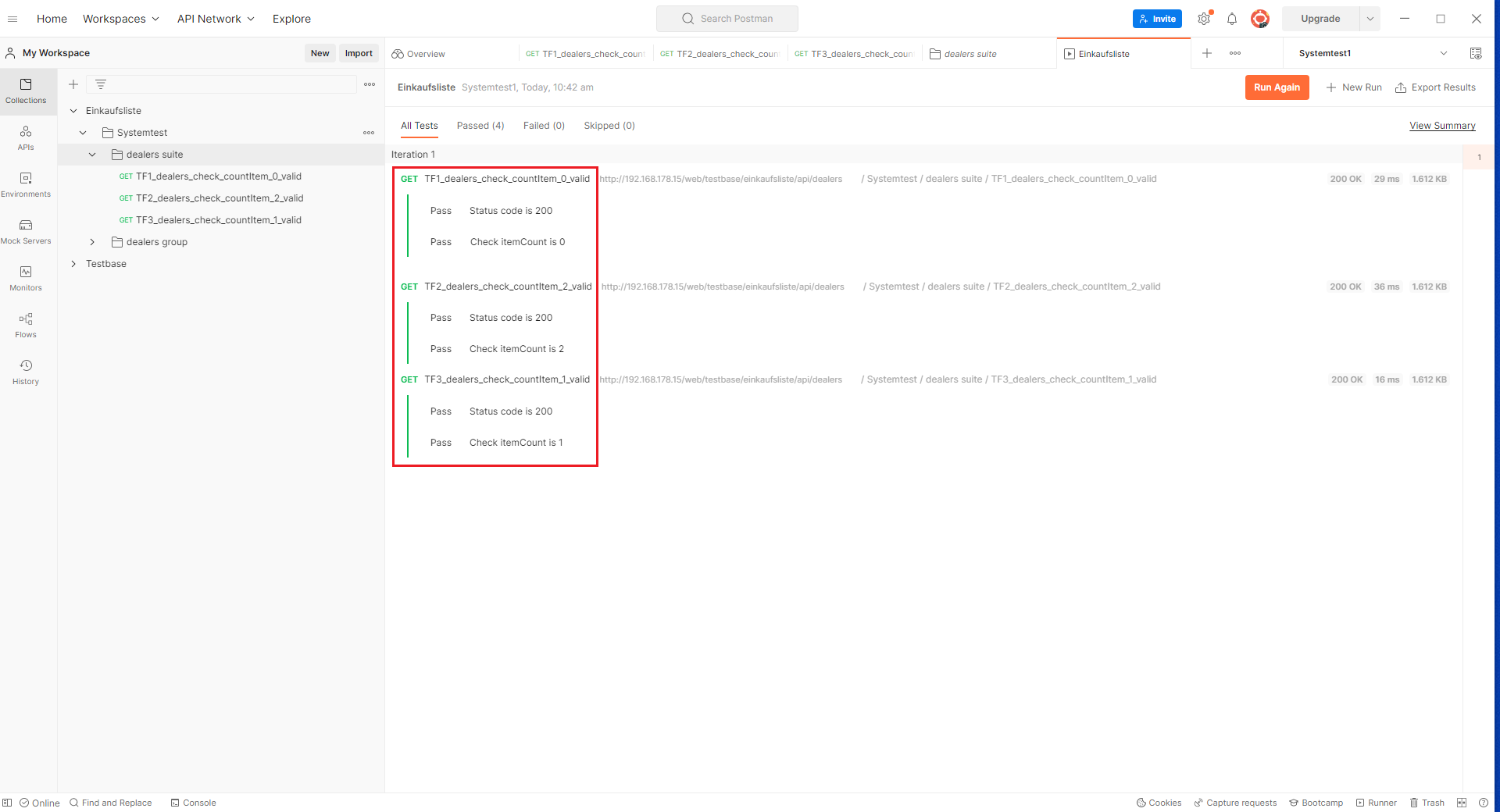Switch to TF1_dealers_check_count request tab

585,54
